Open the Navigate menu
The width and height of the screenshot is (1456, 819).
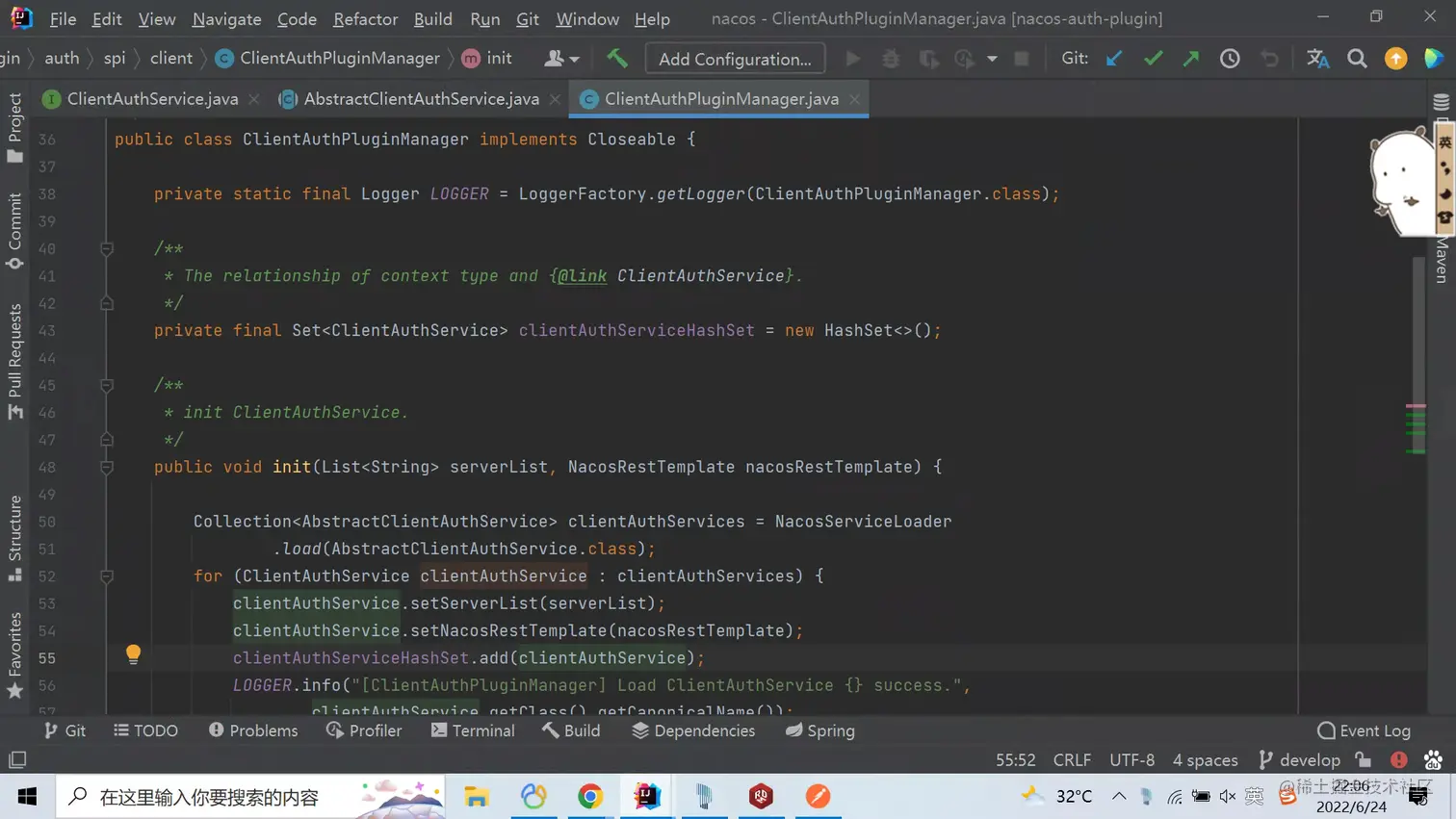pos(226,18)
